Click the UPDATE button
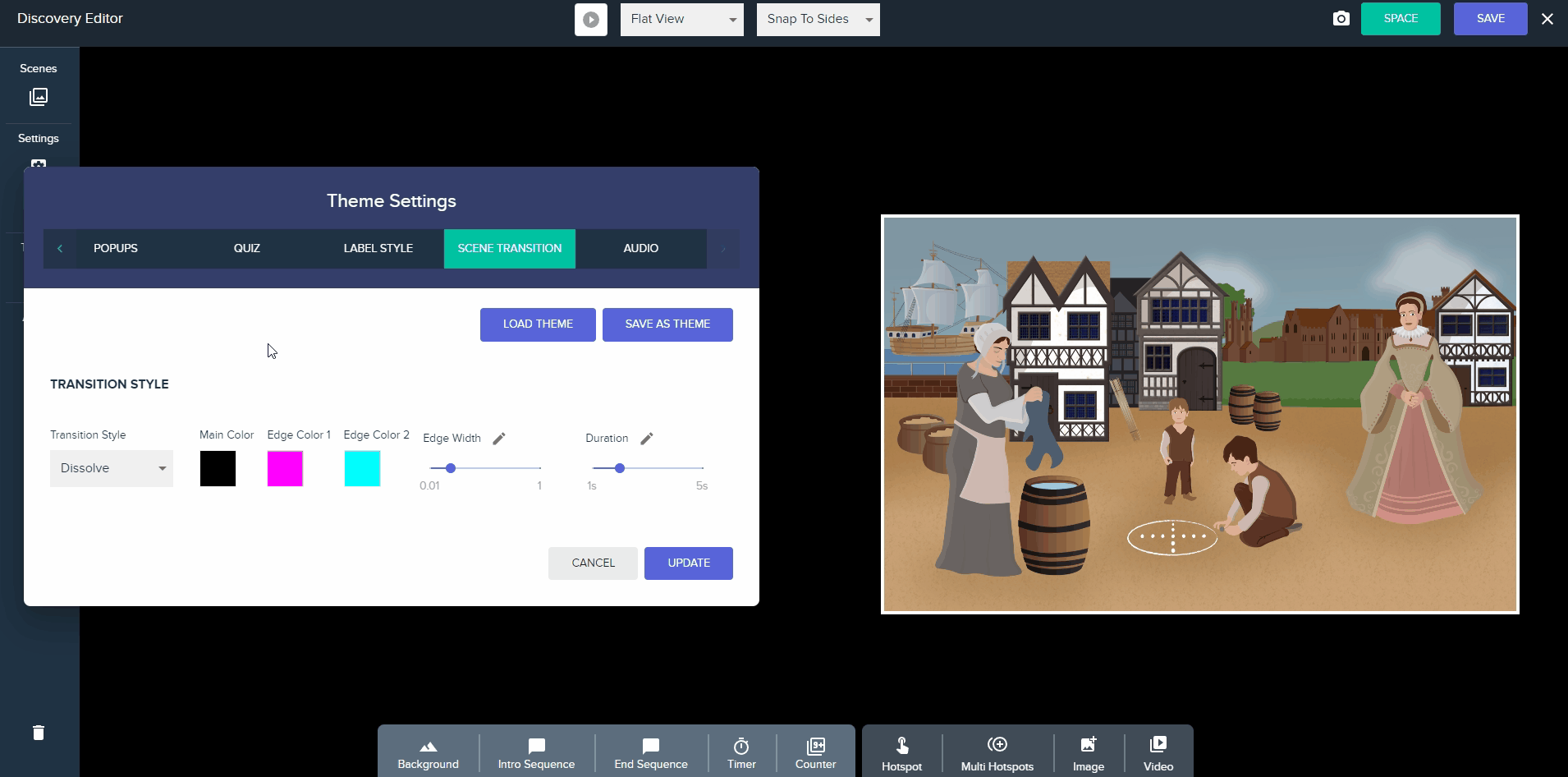 689,563
